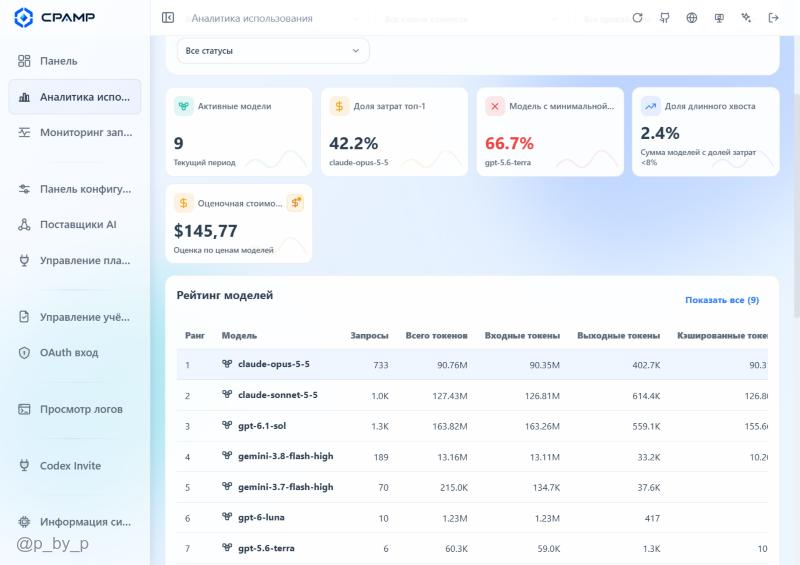This screenshot has width=800, height=565.
Task: Open Аналитика использования sidebar item
Action: click(74, 96)
